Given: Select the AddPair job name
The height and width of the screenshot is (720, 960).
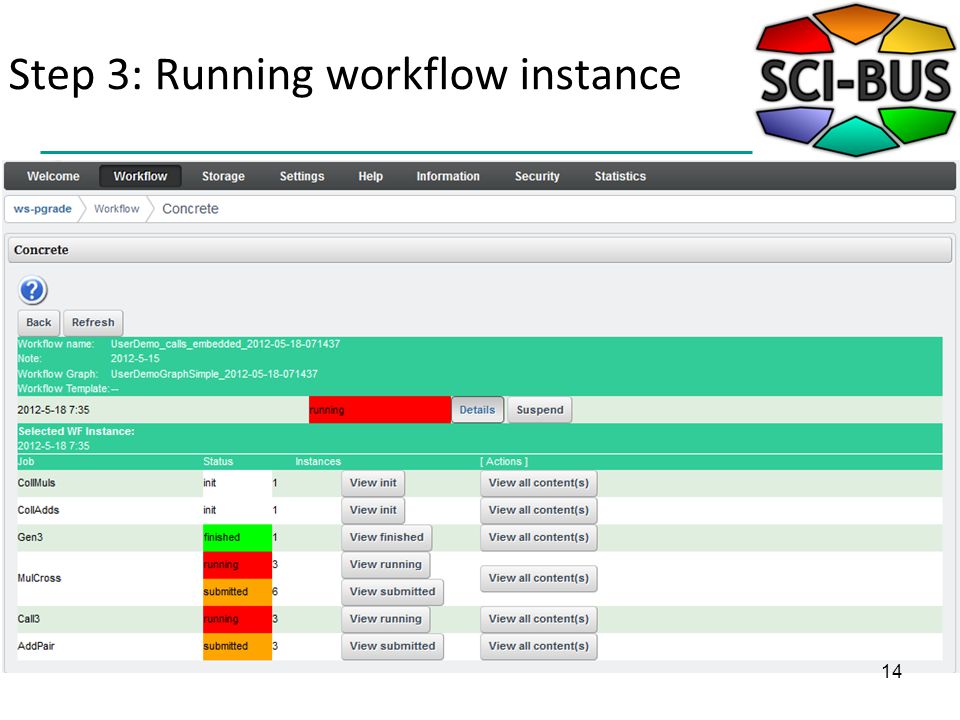Looking at the screenshot, I should pos(36,647).
